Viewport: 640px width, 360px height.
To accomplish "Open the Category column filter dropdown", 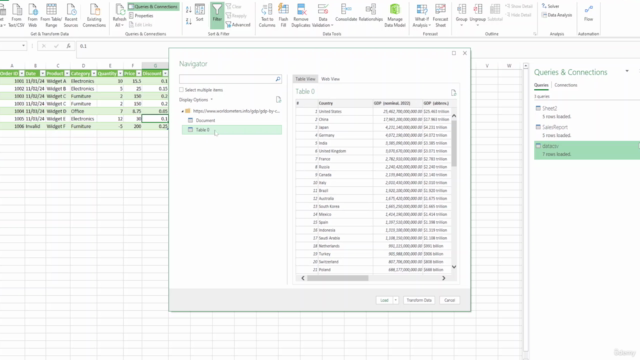I will pos(93,73).
